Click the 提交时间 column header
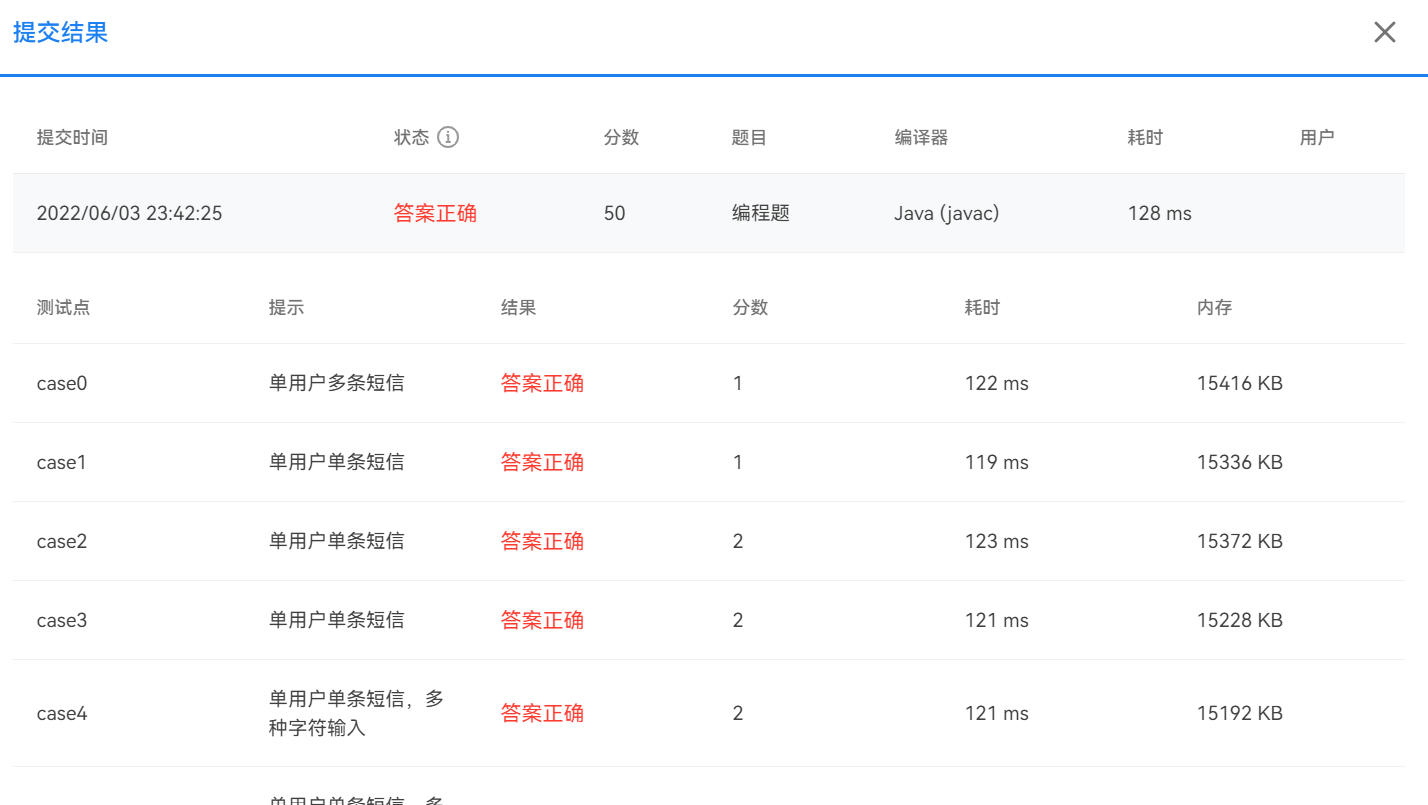 coord(72,137)
